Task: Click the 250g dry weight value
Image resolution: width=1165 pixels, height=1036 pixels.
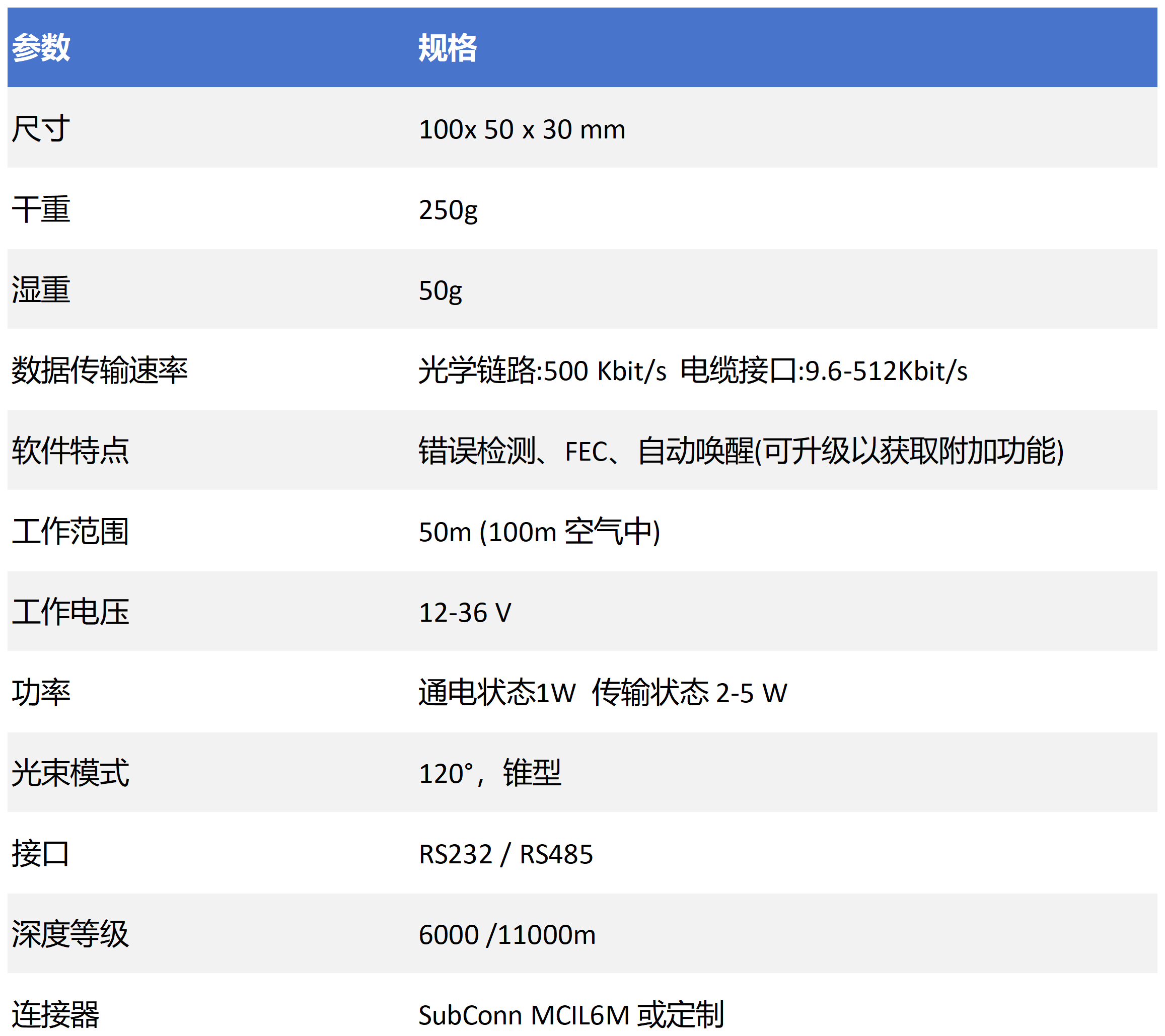Action: (x=448, y=210)
